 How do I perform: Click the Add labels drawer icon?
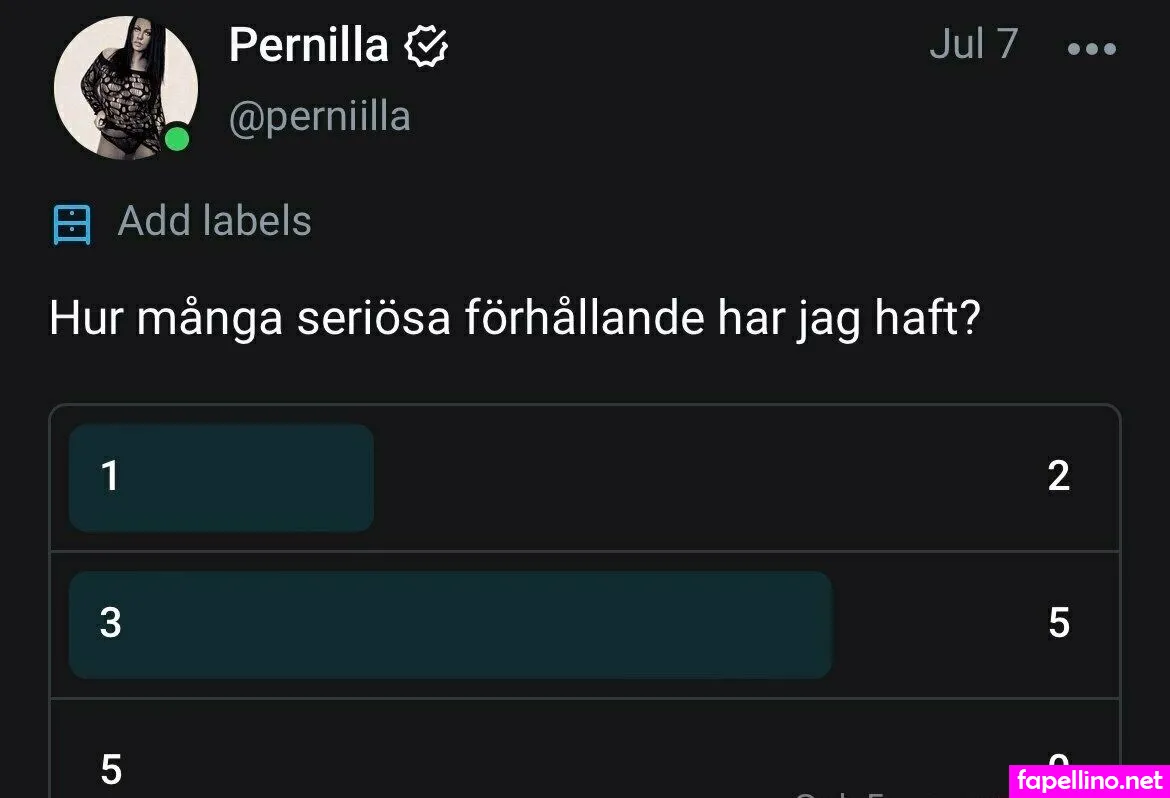72,224
